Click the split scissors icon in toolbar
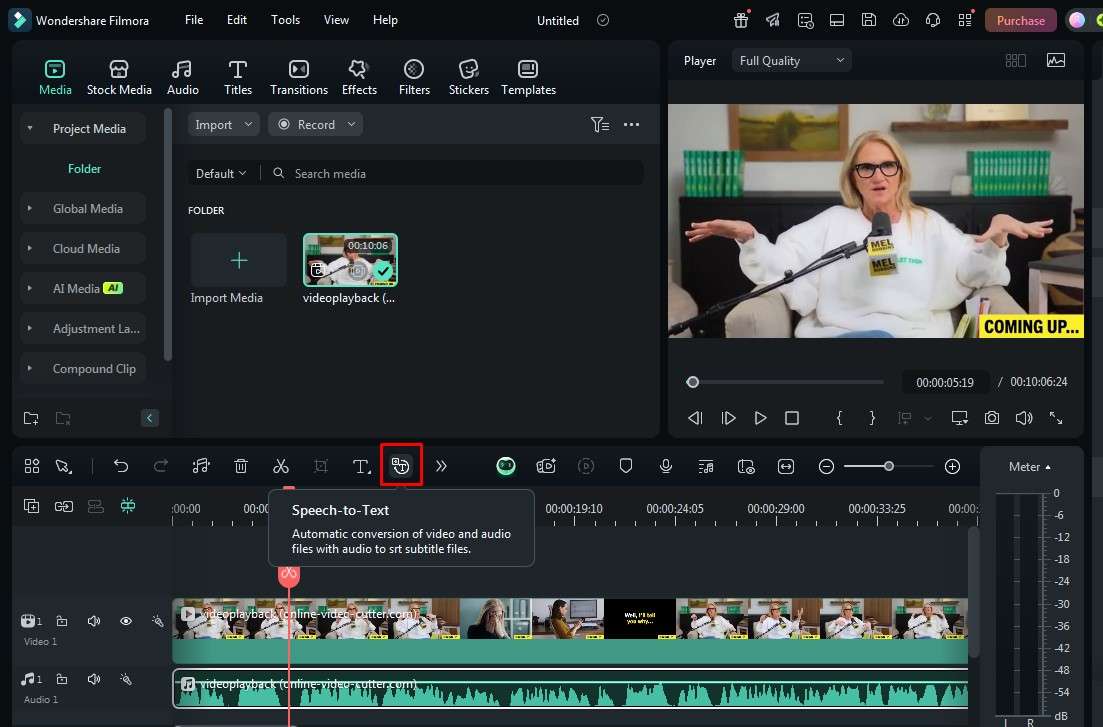This screenshot has height=727, width=1103. (x=281, y=466)
